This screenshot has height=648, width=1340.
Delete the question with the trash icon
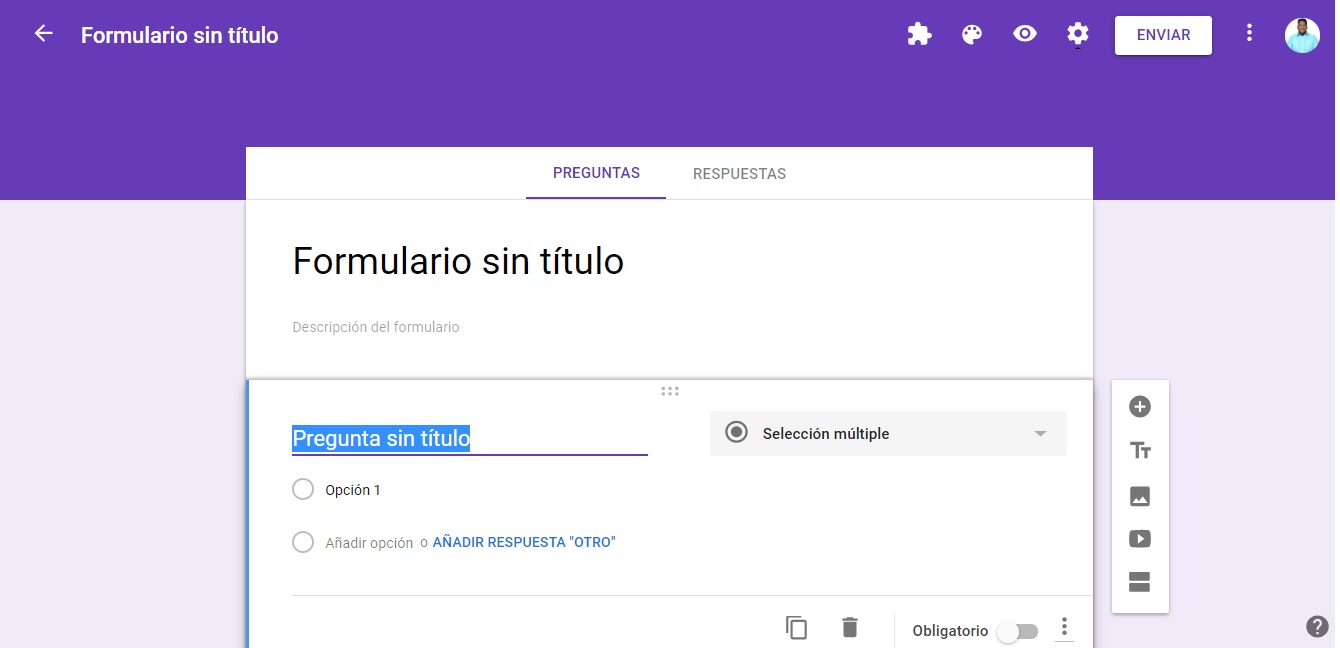(850, 628)
